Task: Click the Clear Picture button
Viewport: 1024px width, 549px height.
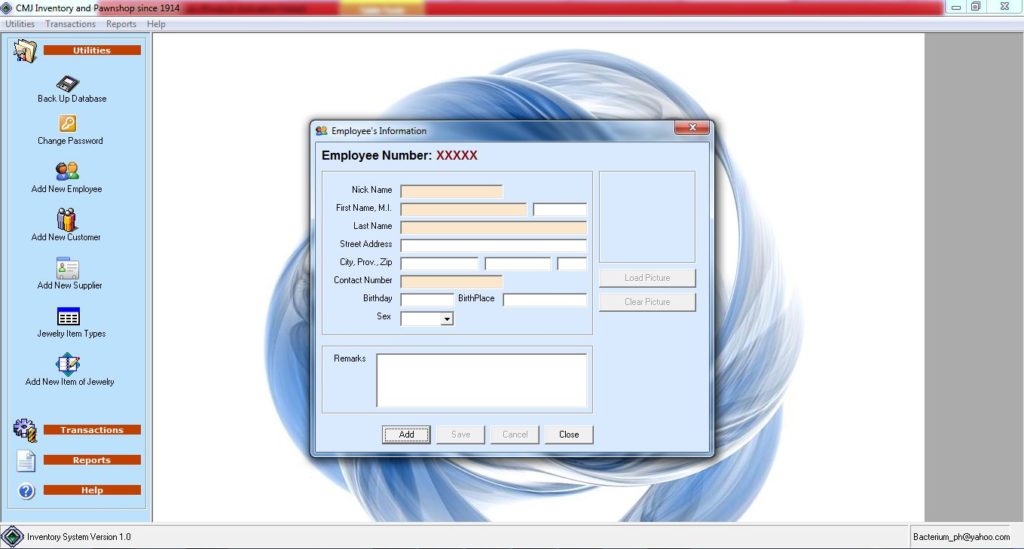Action: [x=647, y=302]
